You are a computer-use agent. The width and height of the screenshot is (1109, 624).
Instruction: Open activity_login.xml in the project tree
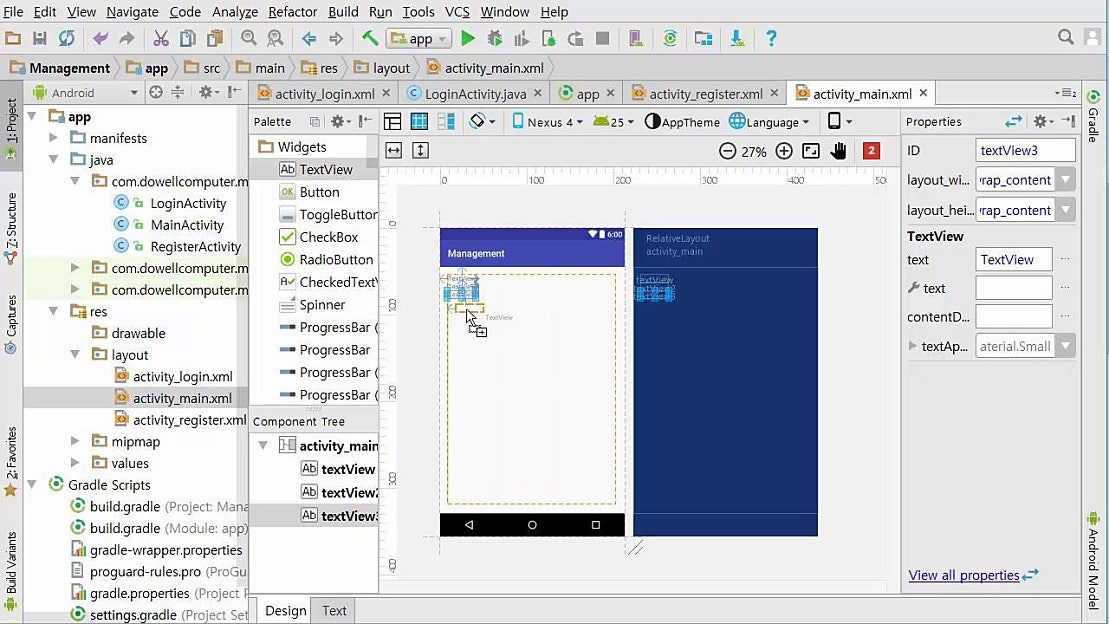click(x=182, y=377)
